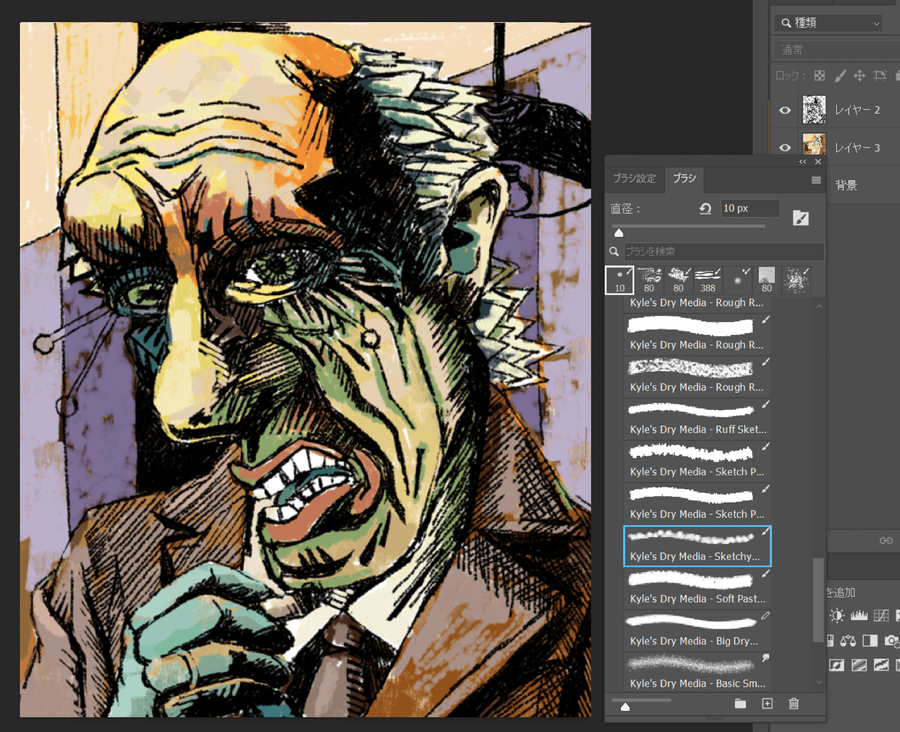Choose Kyle's Dry Media - Big Dry... brush
Image resolution: width=900 pixels, height=732 pixels.
(x=697, y=631)
